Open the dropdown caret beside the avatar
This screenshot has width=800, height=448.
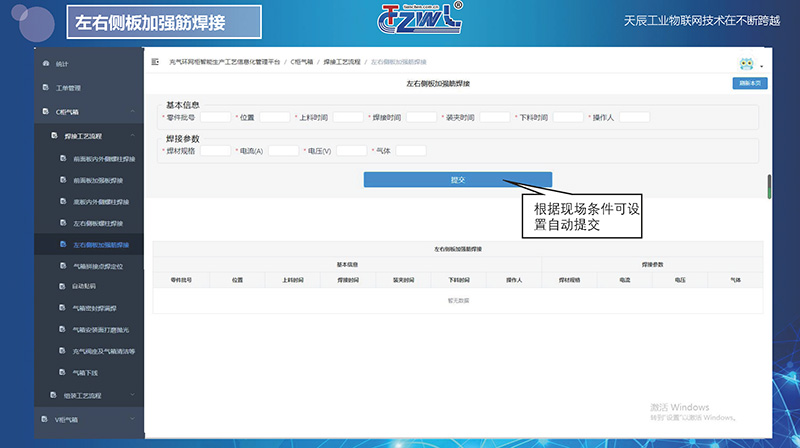(761, 66)
